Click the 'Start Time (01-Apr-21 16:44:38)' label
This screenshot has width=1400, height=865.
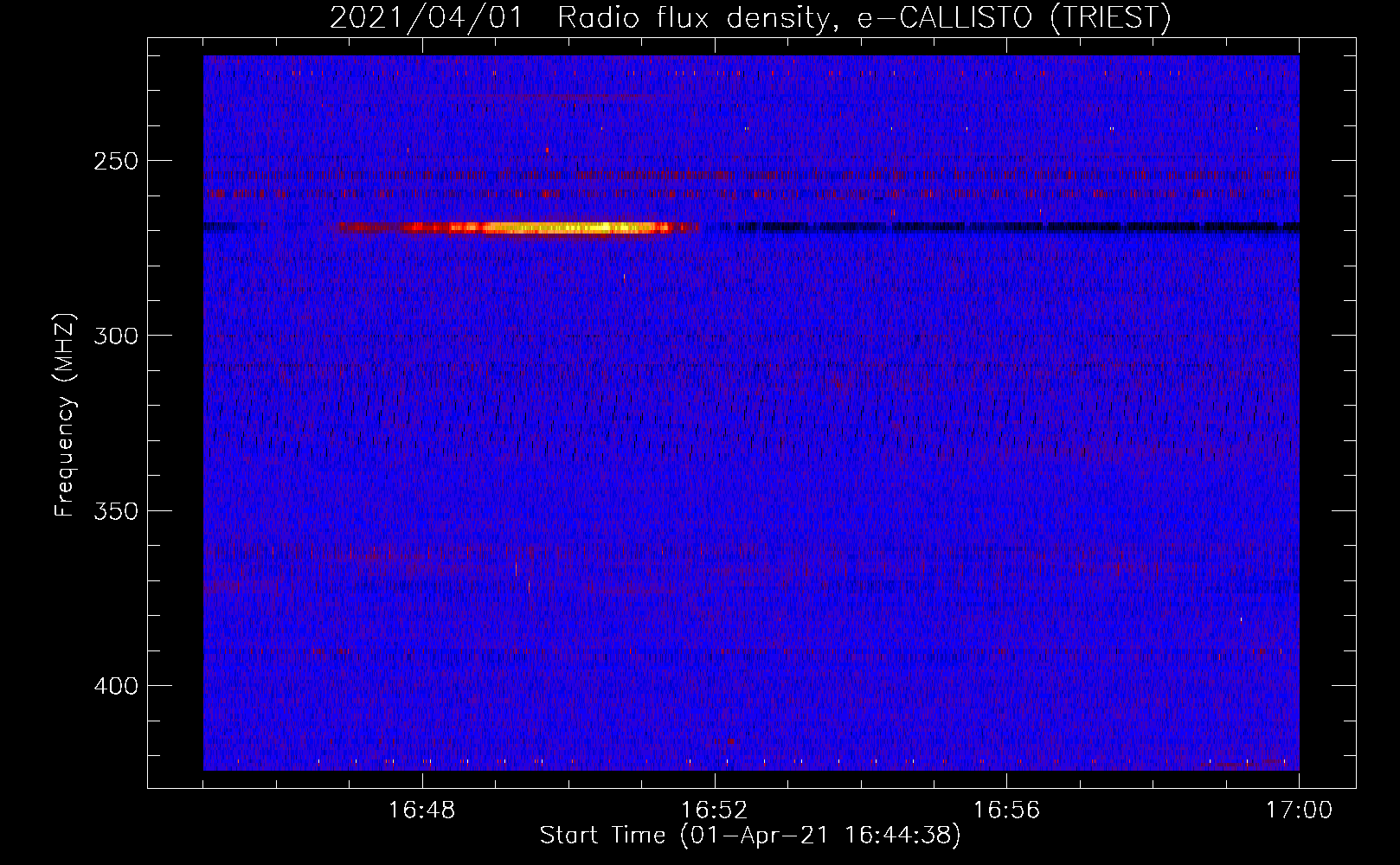click(750, 836)
